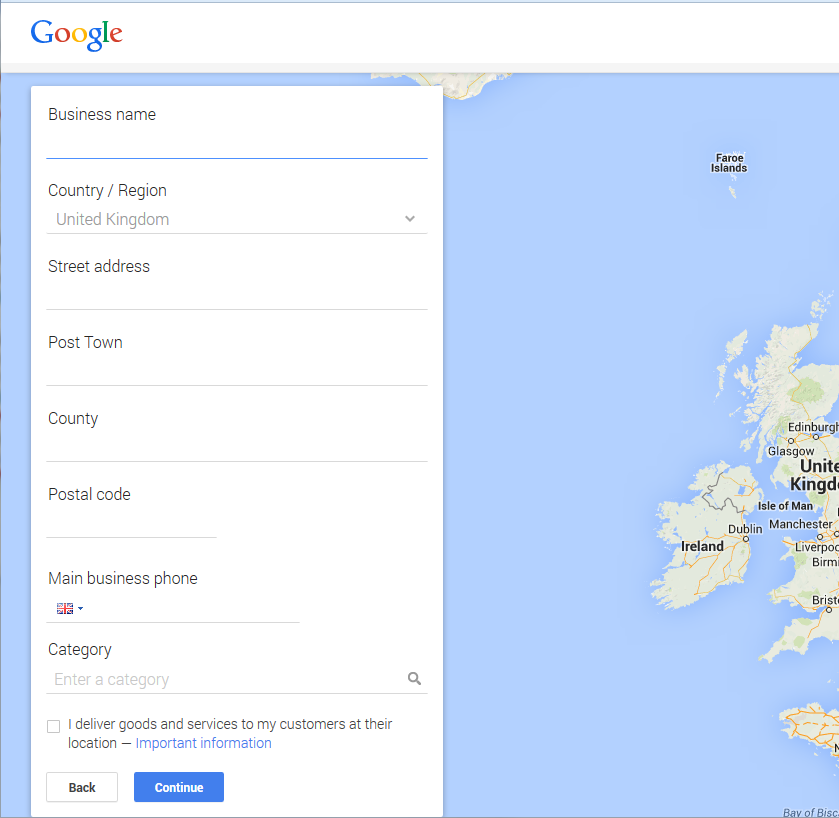The height and width of the screenshot is (818, 839).
Task: Click the UK flag phone country selector
Action: tap(65, 608)
